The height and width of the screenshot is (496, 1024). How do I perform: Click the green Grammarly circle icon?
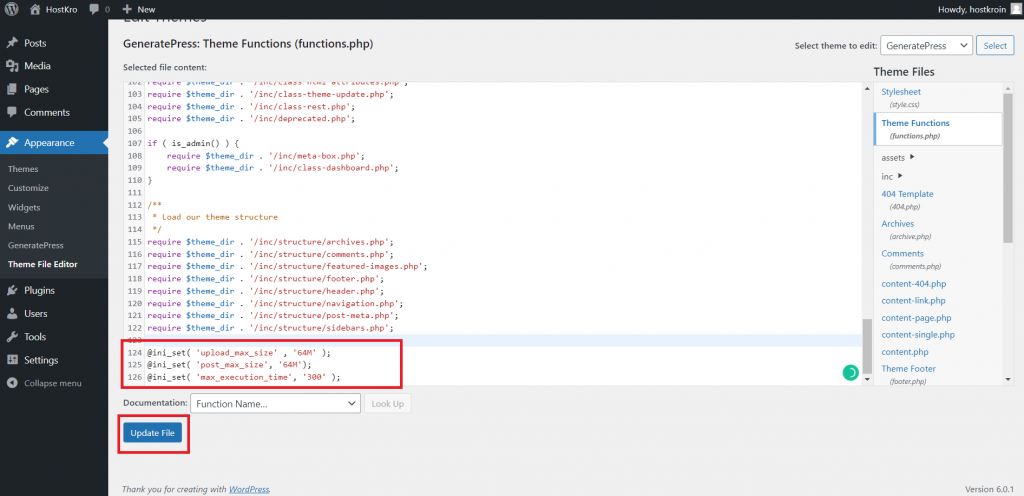pos(850,373)
